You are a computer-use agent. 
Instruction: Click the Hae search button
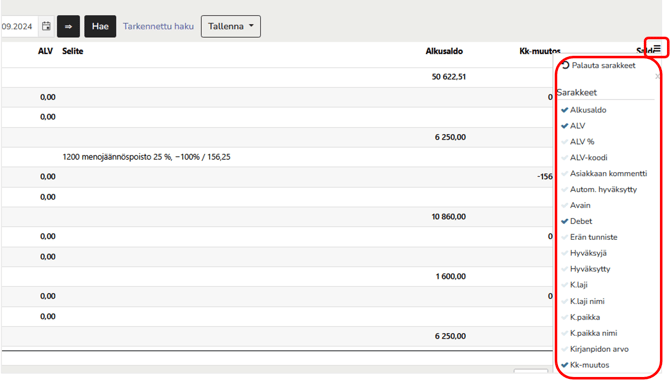(100, 26)
